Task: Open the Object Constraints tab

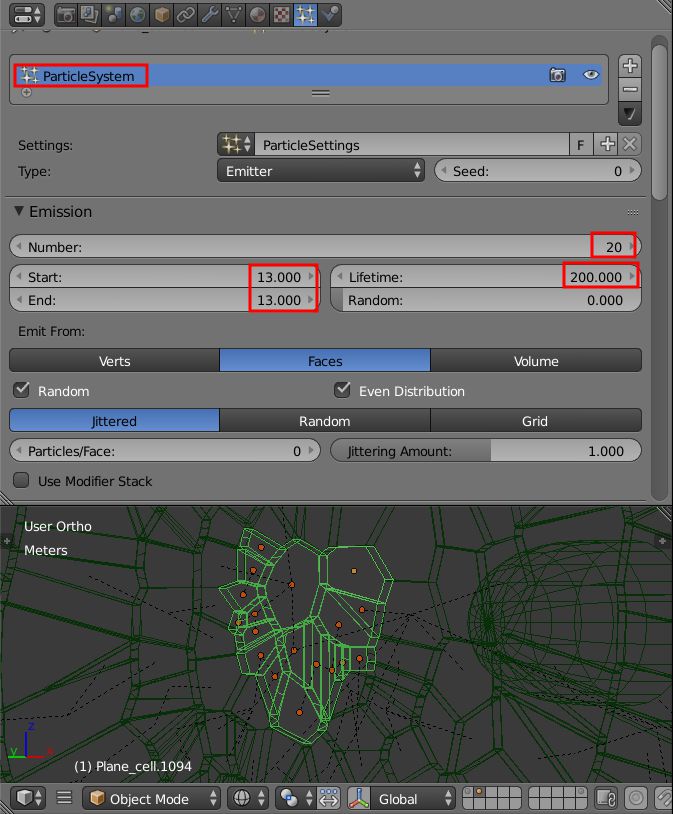Action: point(185,15)
